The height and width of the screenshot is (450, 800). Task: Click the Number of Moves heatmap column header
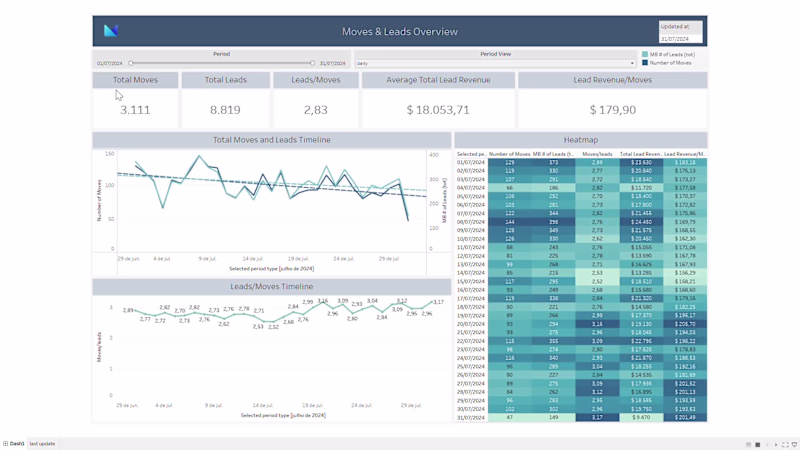pos(509,154)
